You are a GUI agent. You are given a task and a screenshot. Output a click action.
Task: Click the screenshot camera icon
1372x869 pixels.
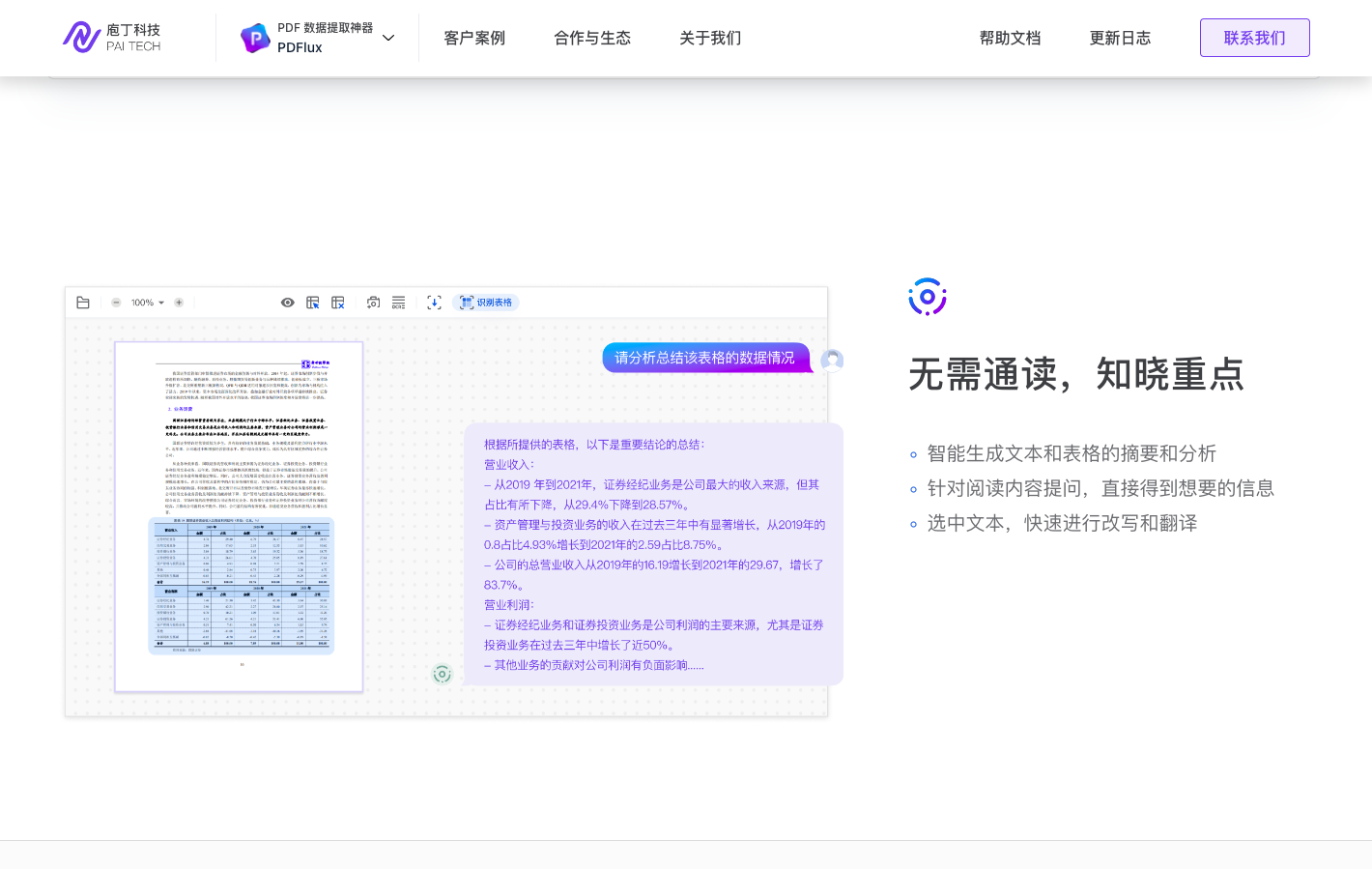tap(373, 303)
